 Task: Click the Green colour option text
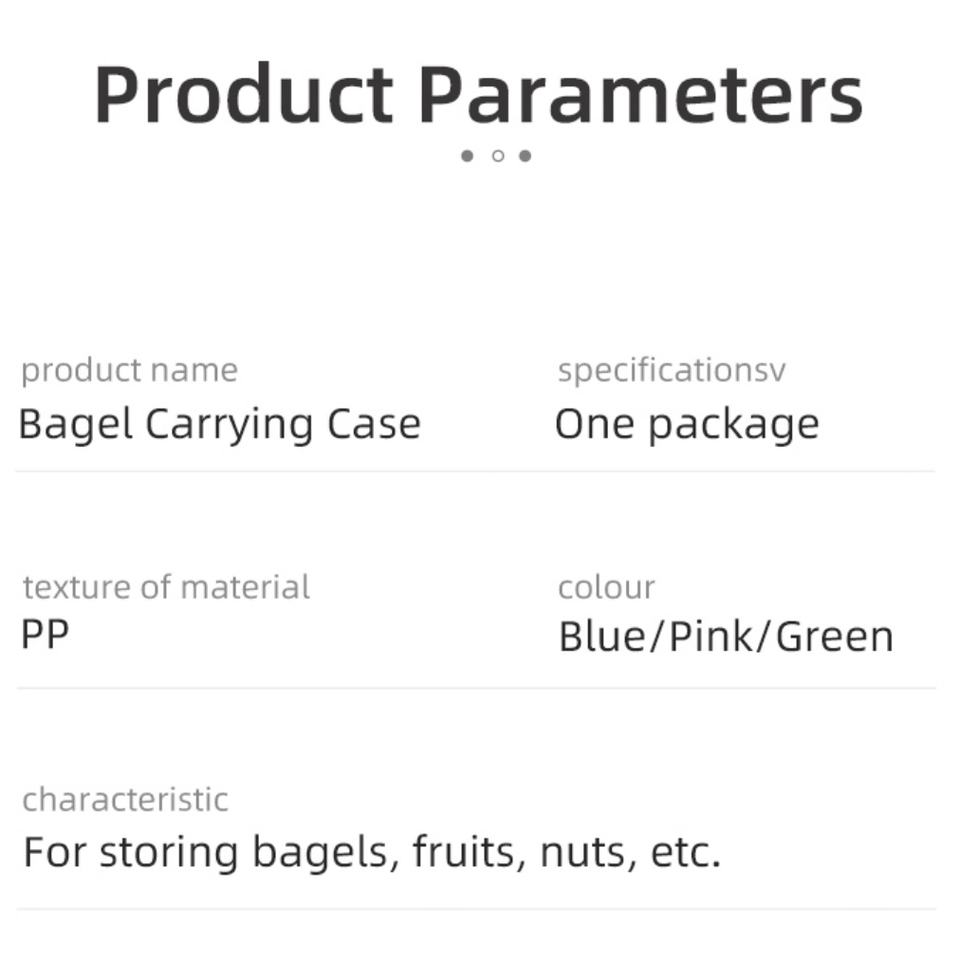point(835,636)
